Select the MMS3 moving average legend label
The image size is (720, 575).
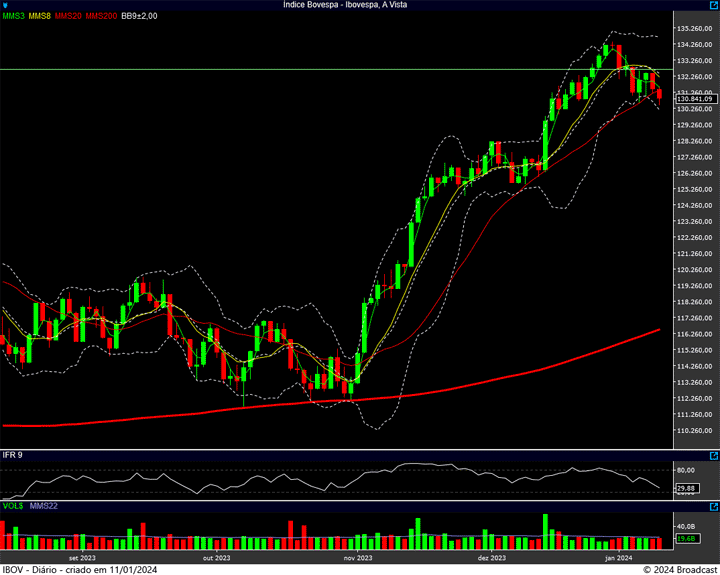14,16
